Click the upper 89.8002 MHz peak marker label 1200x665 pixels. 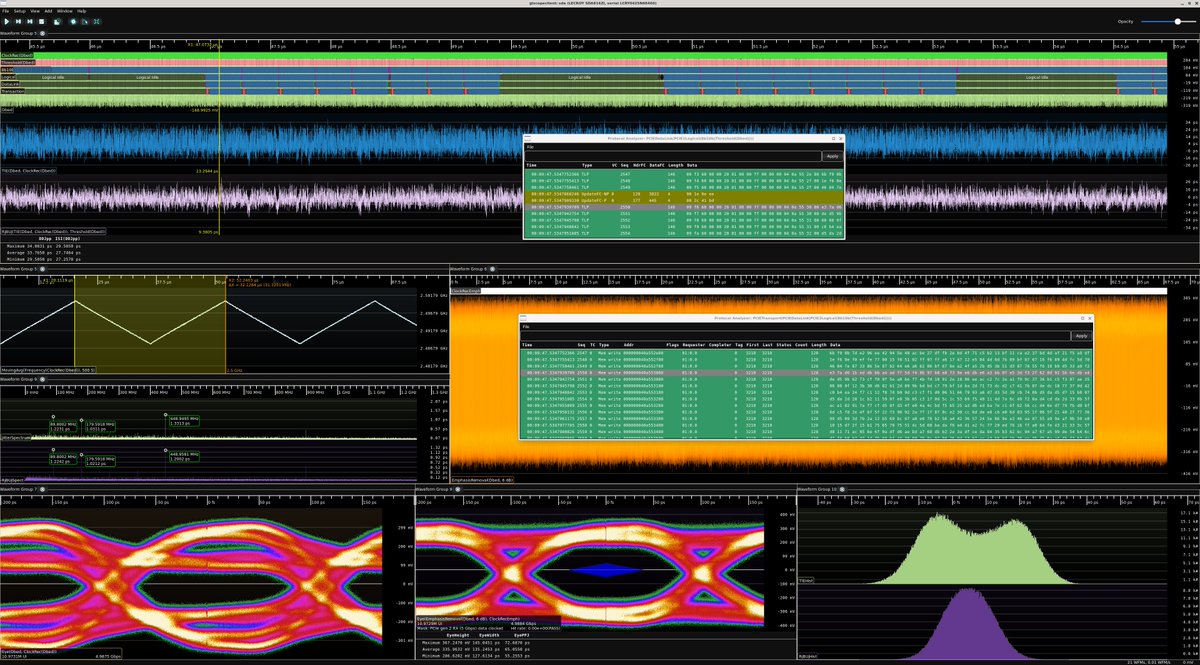coord(63,424)
